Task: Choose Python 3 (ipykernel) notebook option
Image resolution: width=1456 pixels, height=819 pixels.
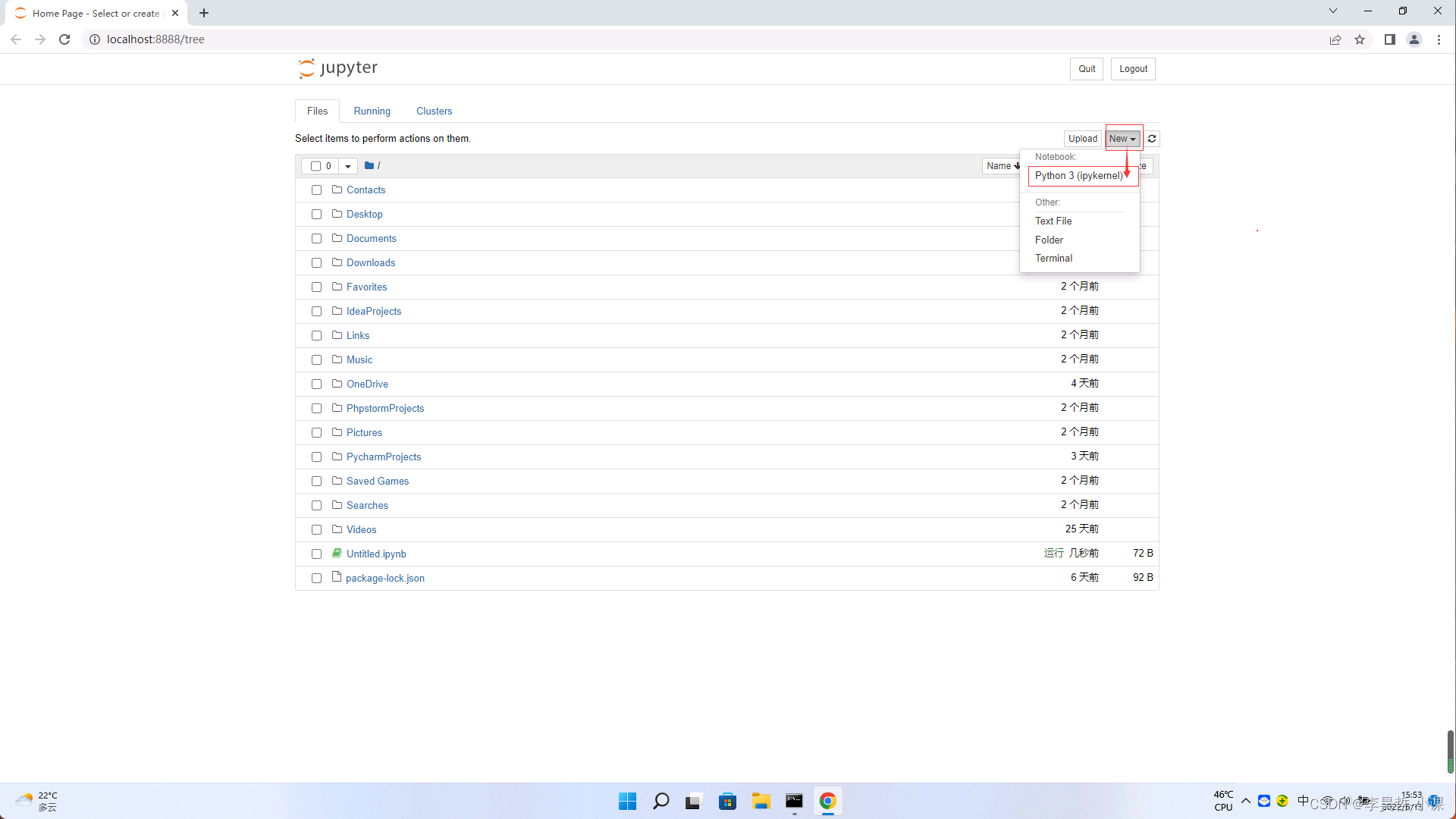Action: [1078, 176]
